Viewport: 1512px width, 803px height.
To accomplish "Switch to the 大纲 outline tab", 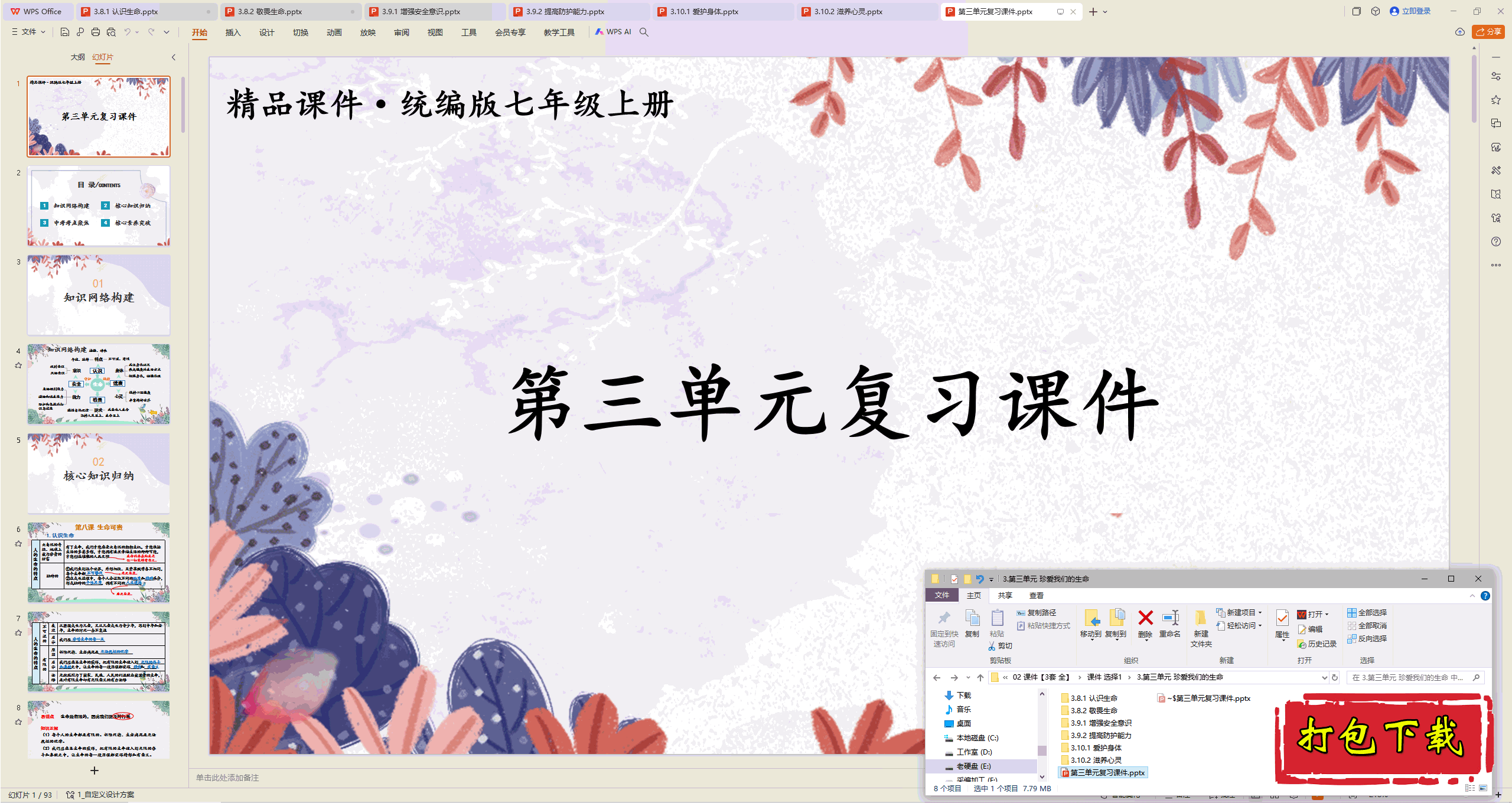I will [77, 57].
